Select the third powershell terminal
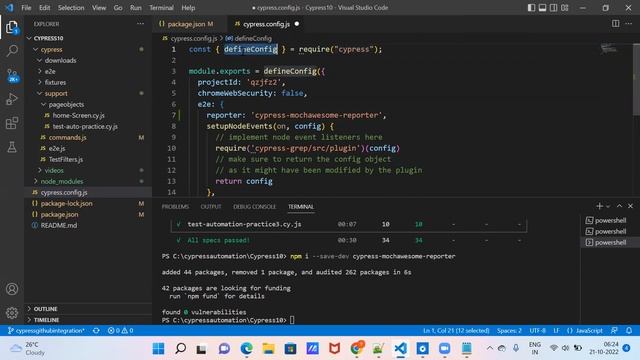 tap(606, 242)
